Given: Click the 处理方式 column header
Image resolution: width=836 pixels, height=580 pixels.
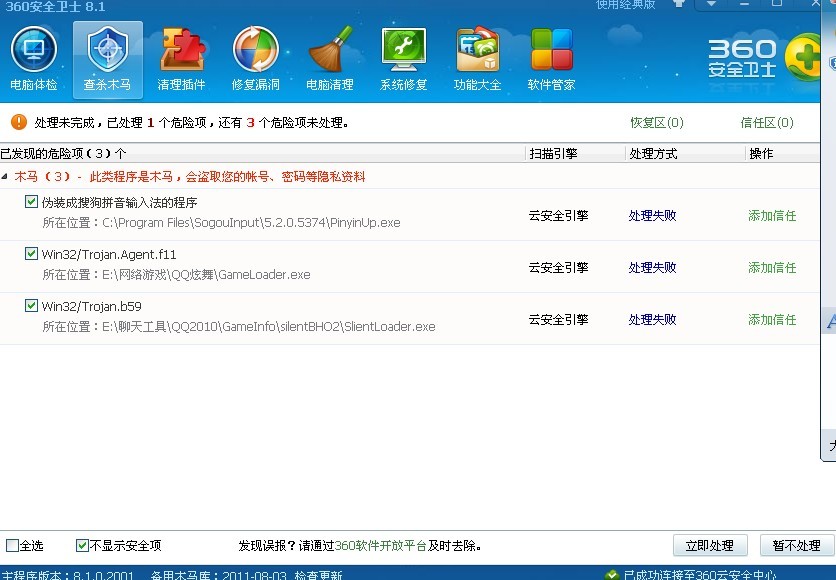Looking at the screenshot, I should 653,154.
